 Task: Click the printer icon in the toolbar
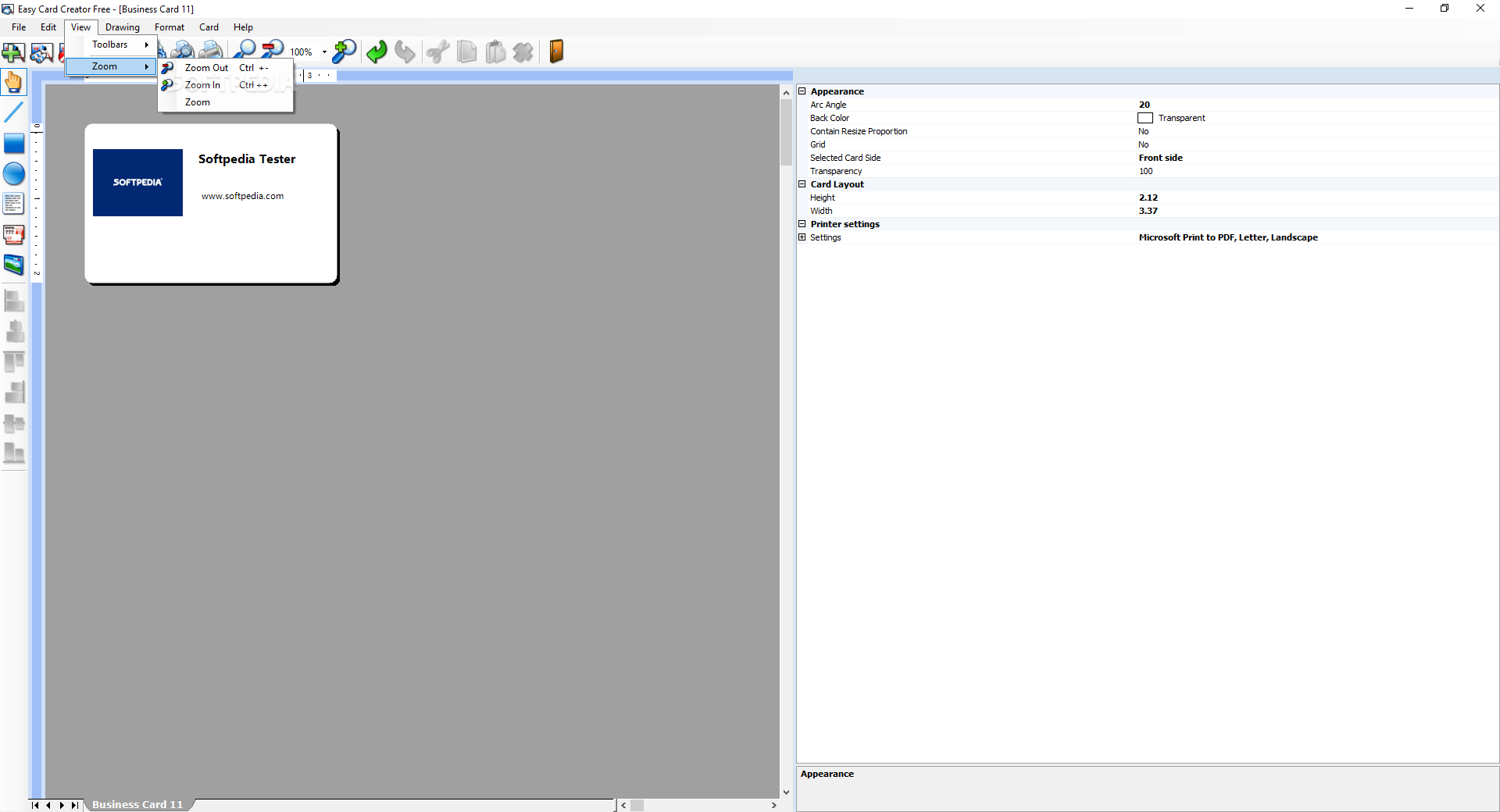coord(211,52)
